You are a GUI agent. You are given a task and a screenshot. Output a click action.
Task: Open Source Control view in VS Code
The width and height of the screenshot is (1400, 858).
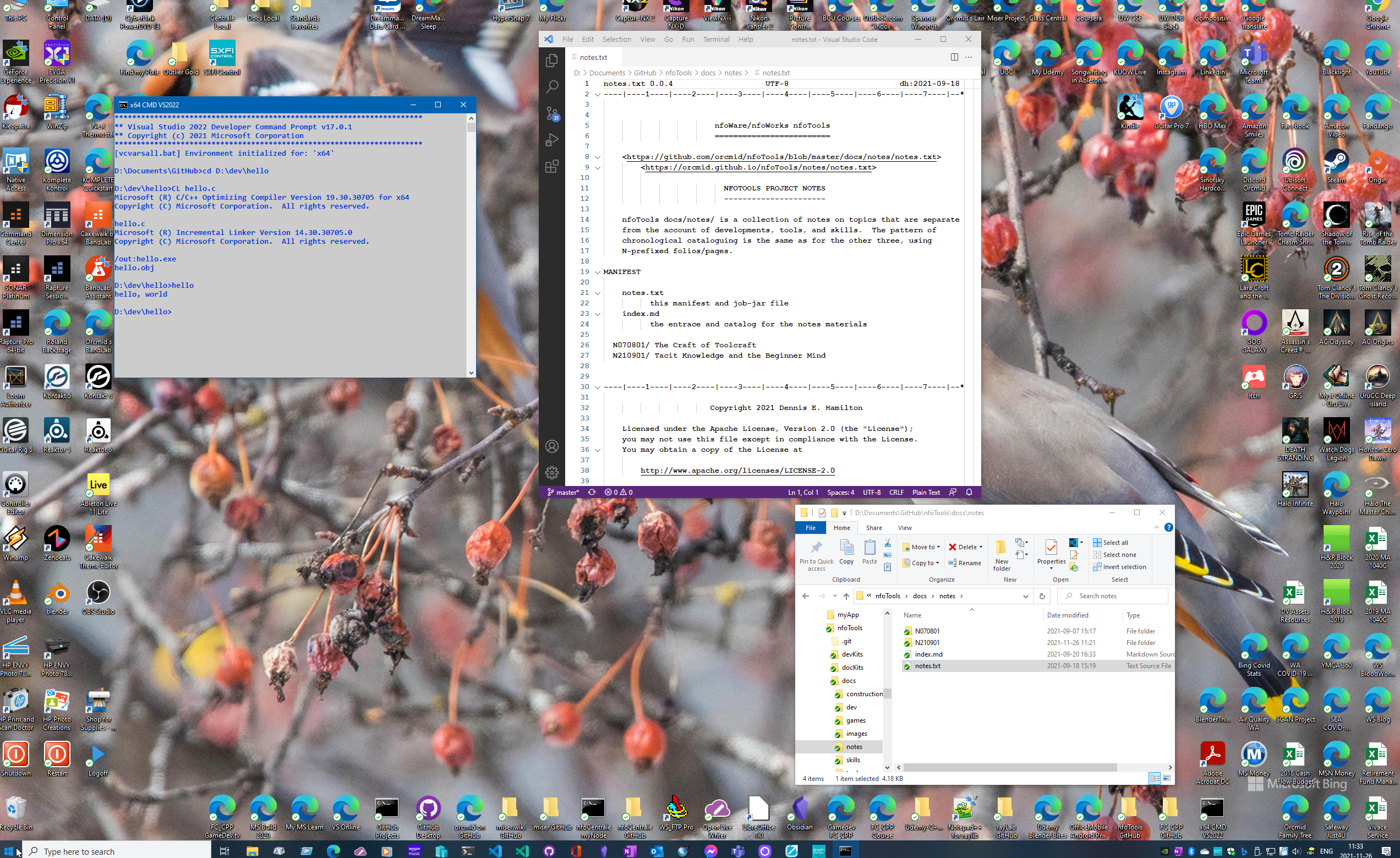tap(552, 113)
